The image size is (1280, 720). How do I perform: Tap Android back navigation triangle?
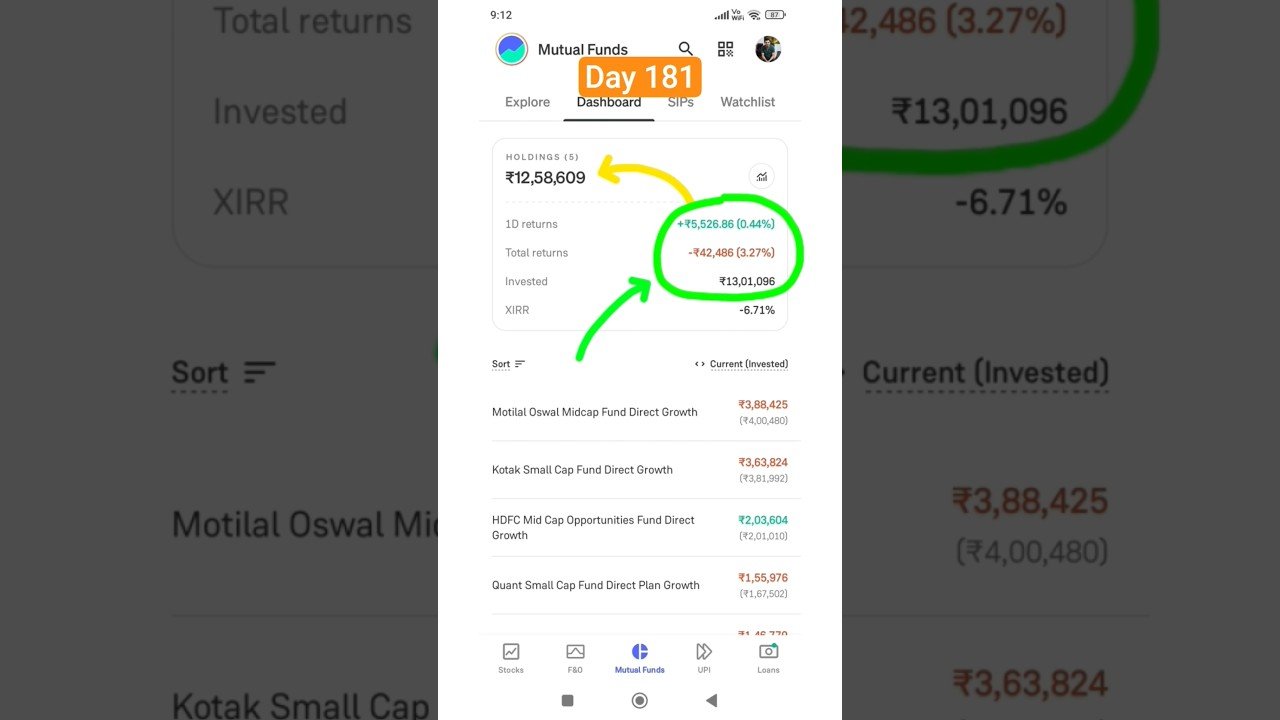click(x=711, y=701)
